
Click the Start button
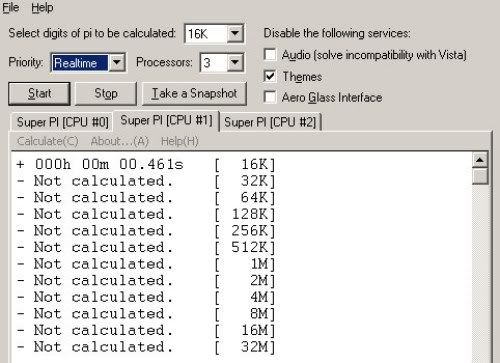[x=39, y=94]
